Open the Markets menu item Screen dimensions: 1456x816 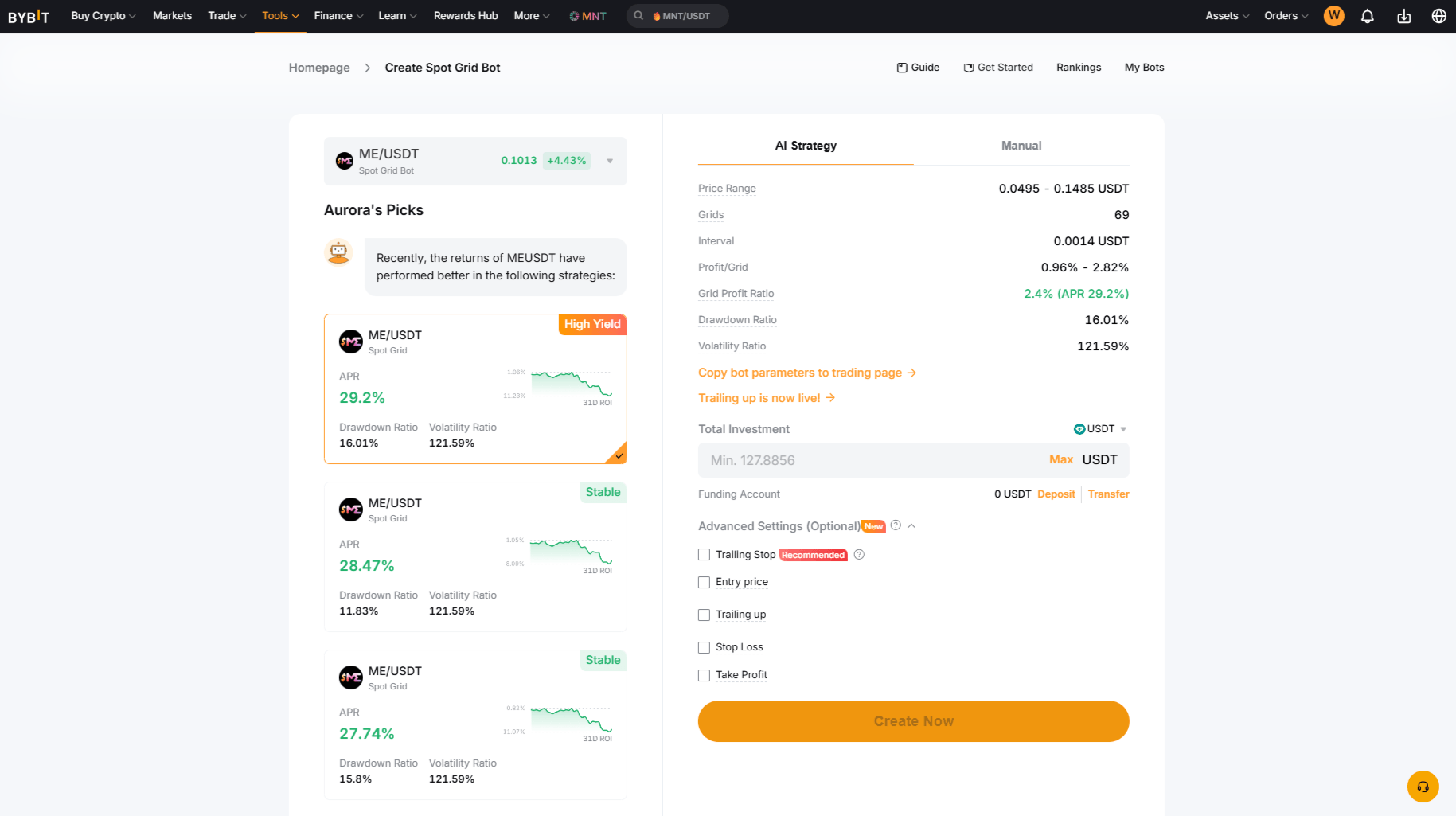point(172,15)
